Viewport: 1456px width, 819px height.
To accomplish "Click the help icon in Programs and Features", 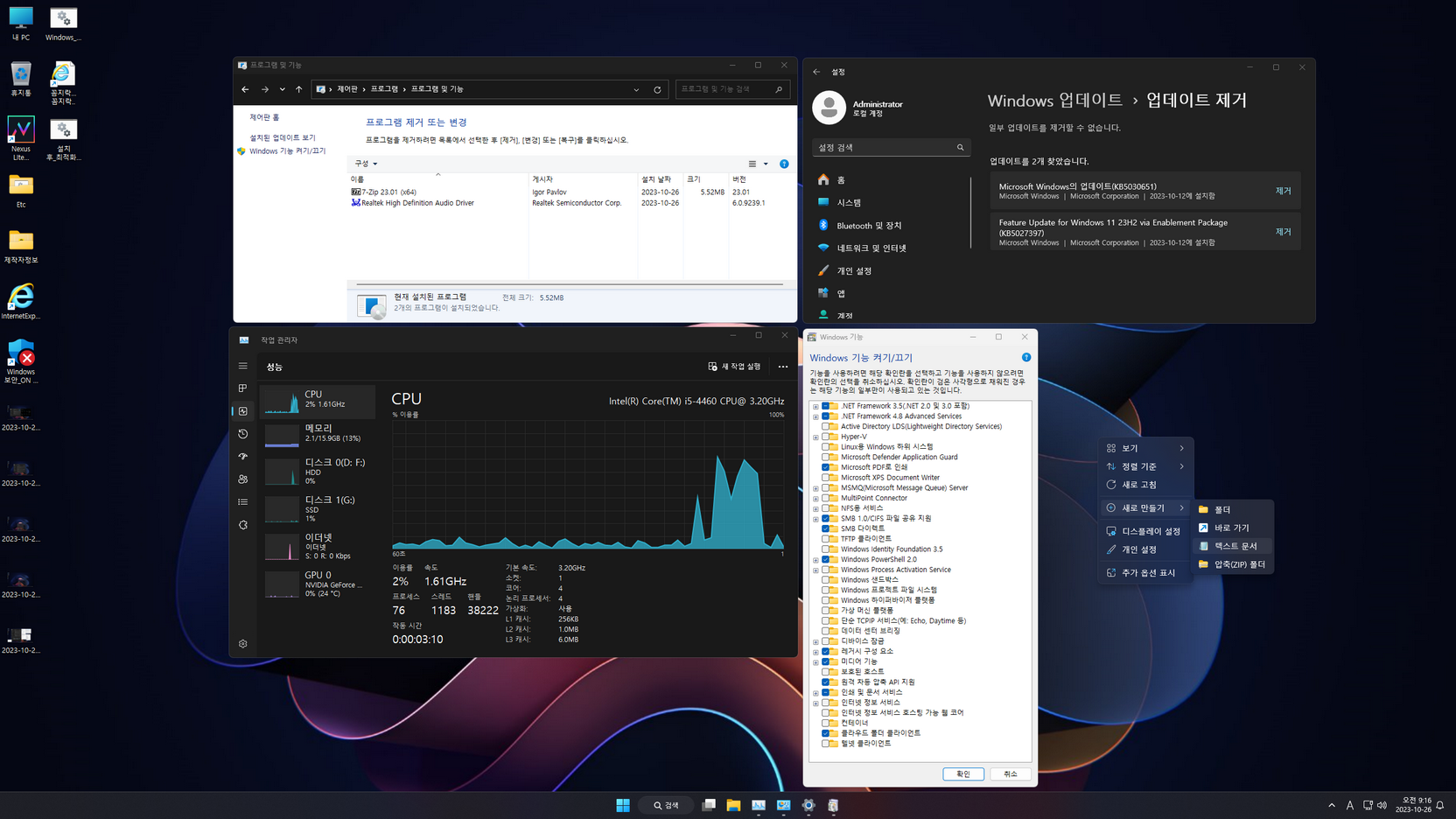I will coord(784,164).
